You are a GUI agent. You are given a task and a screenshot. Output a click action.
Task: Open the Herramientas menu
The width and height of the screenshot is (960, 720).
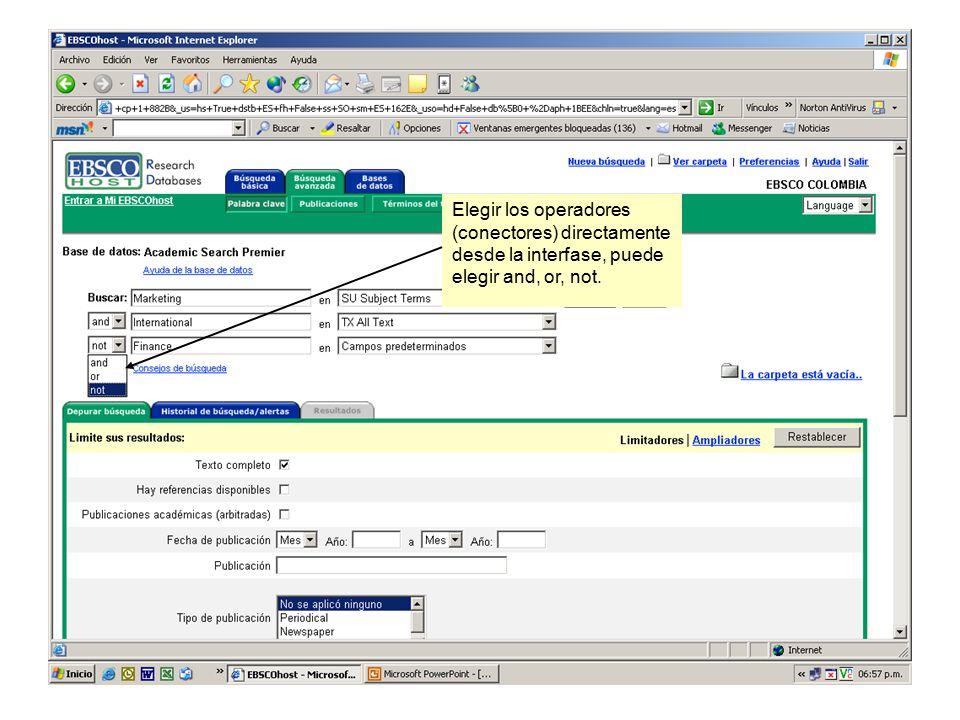pyautogui.click(x=250, y=60)
